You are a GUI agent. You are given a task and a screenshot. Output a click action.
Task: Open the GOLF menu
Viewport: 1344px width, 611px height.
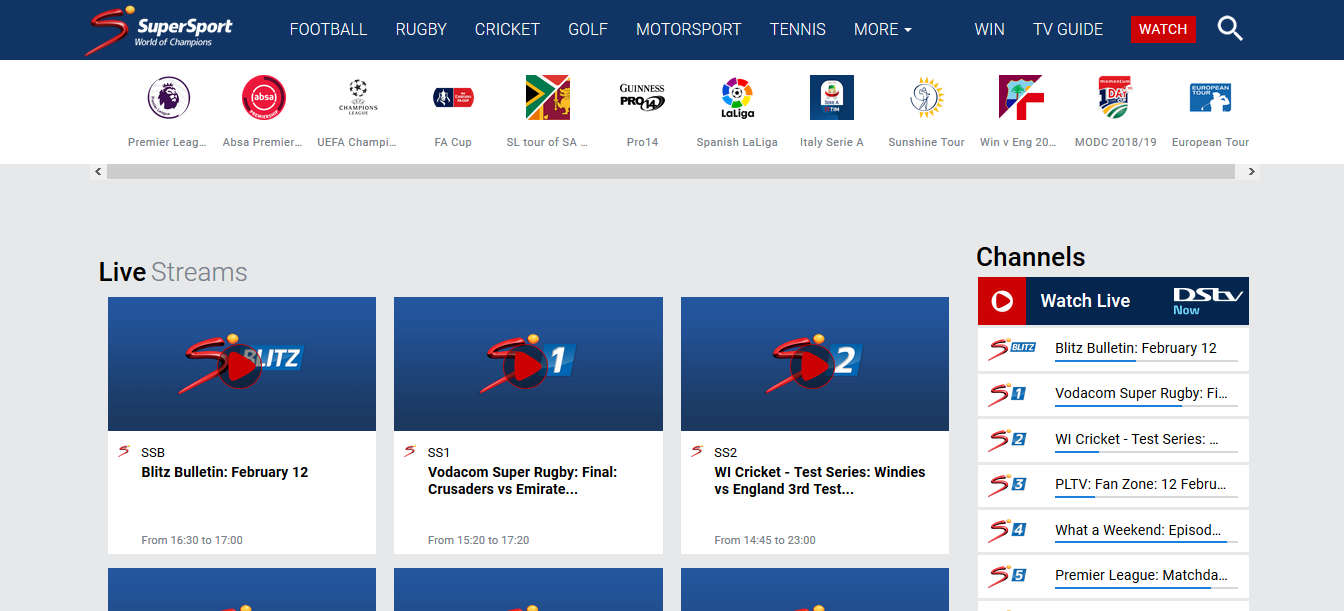pos(588,30)
